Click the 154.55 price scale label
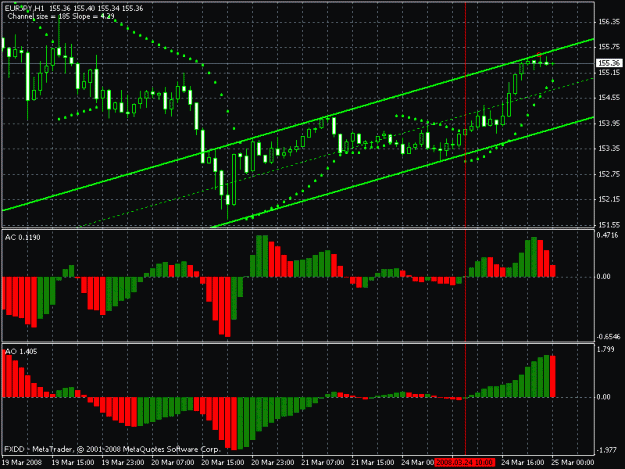 (609, 98)
